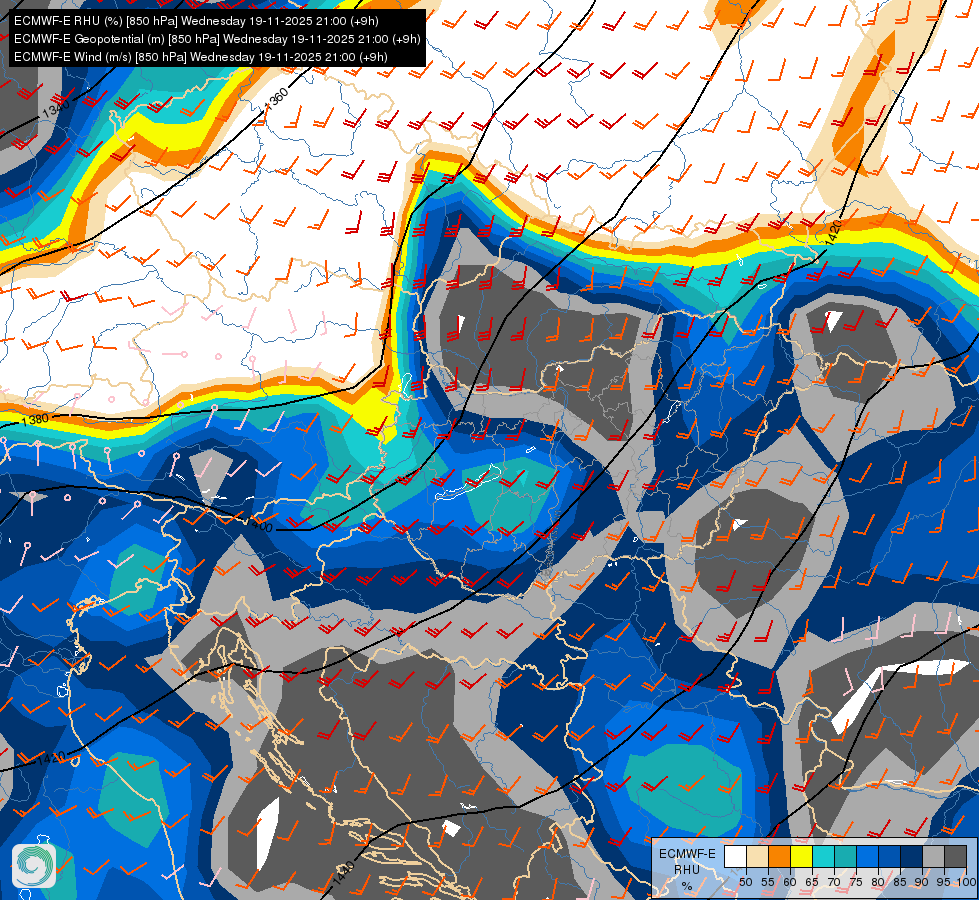Click the 1360 geopotential contour label
Viewport: 979px width, 900px height.
click(x=276, y=99)
